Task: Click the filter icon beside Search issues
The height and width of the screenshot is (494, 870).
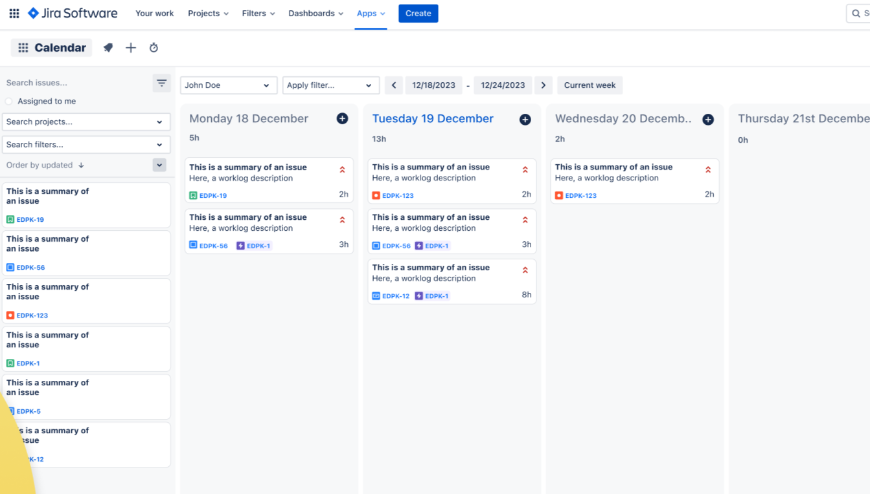Action: (x=162, y=83)
